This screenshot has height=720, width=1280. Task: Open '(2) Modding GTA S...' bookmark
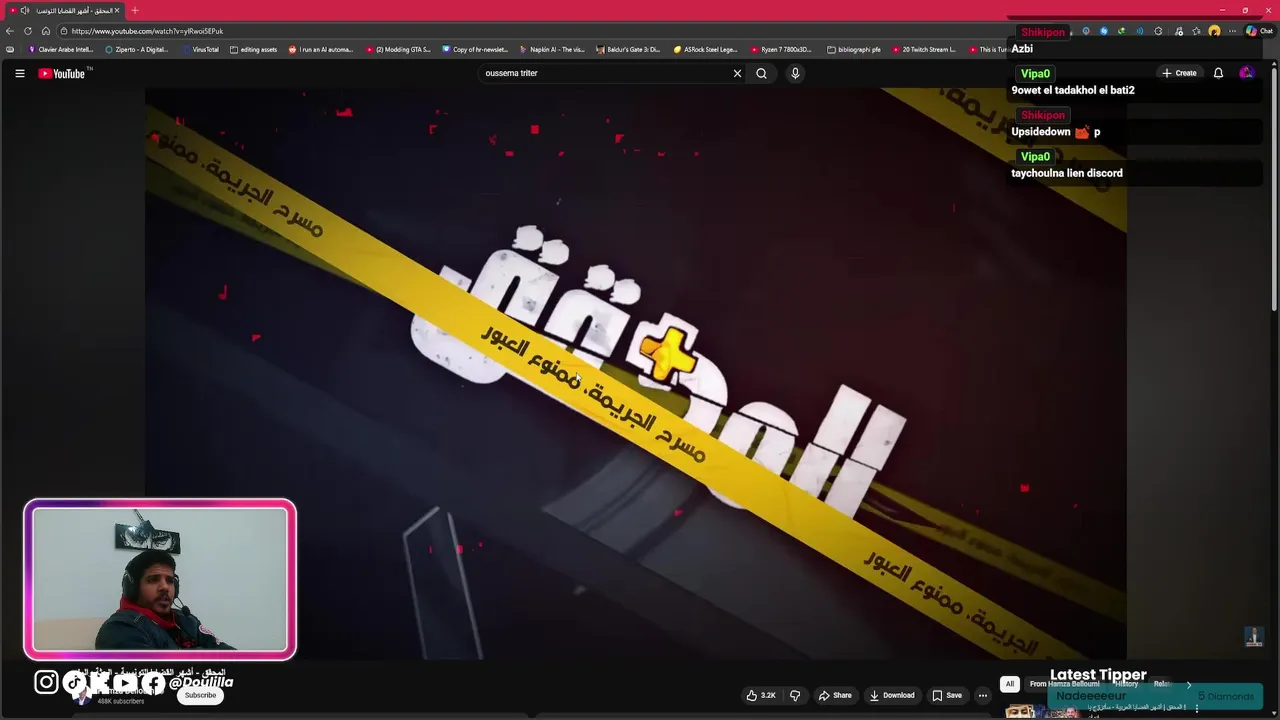pos(398,49)
